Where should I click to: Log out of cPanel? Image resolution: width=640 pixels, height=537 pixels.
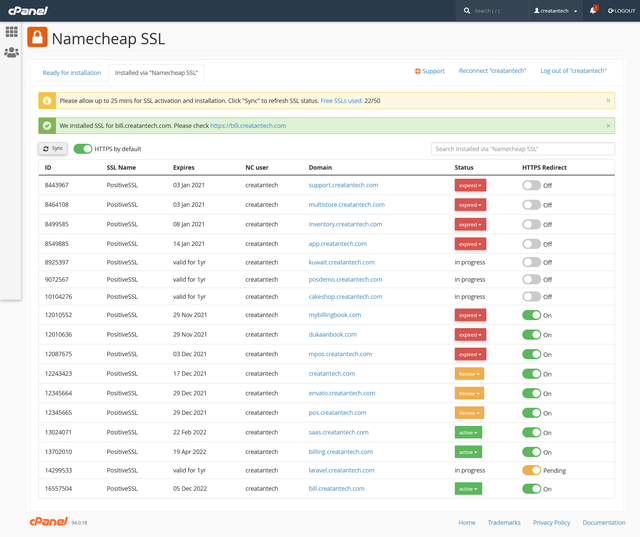click(621, 11)
